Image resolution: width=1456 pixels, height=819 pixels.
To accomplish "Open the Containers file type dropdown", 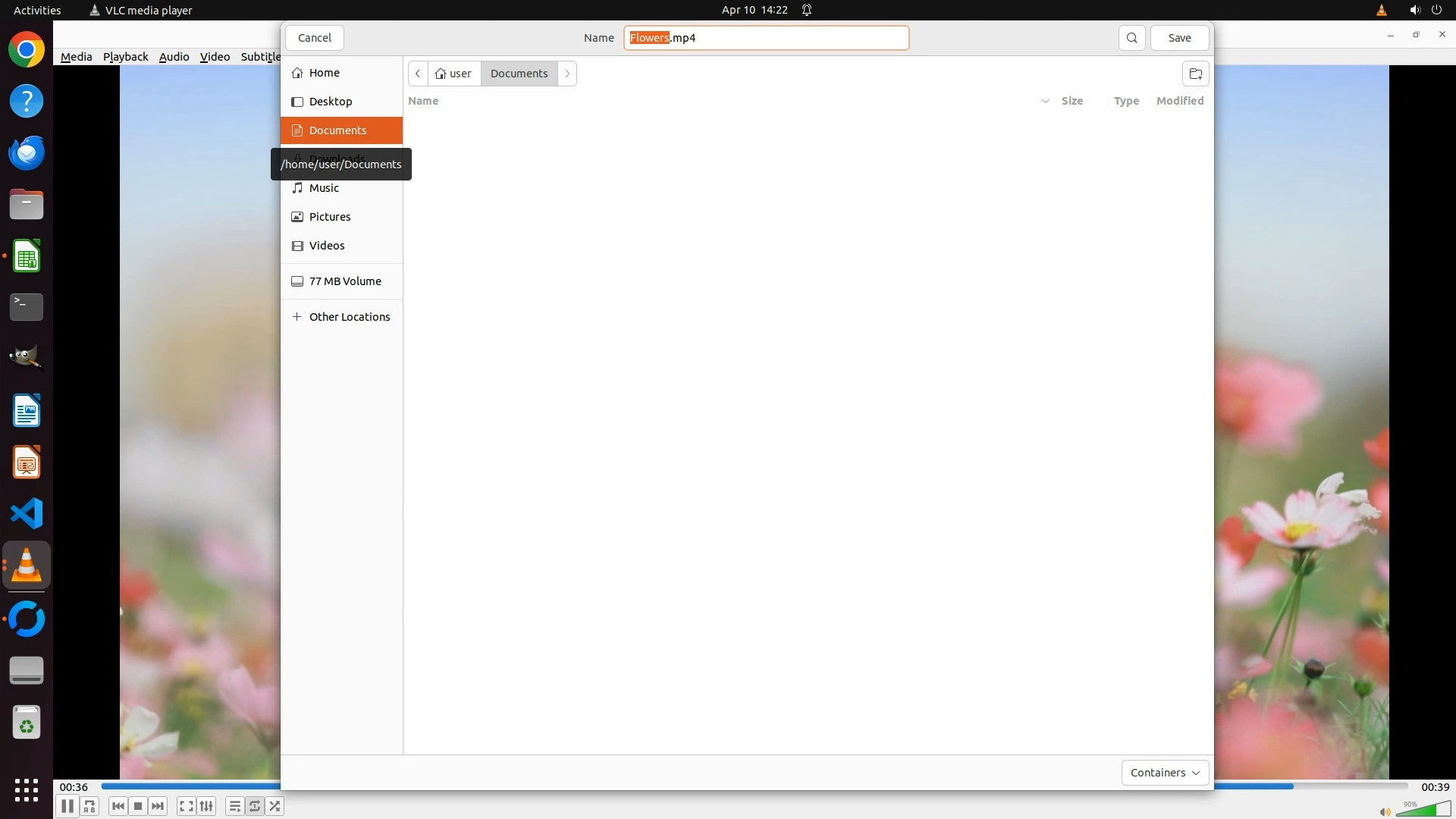I will (1165, 773).
